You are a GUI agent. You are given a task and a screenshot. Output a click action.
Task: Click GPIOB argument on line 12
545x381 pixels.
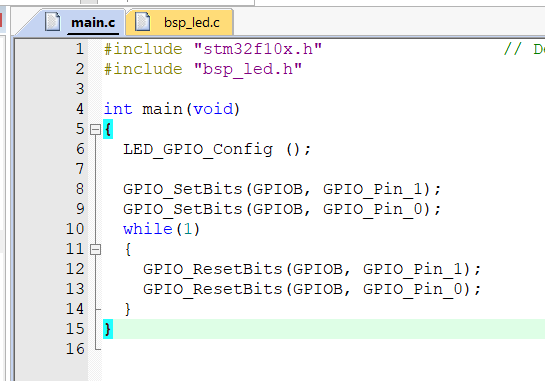(318, 269)
